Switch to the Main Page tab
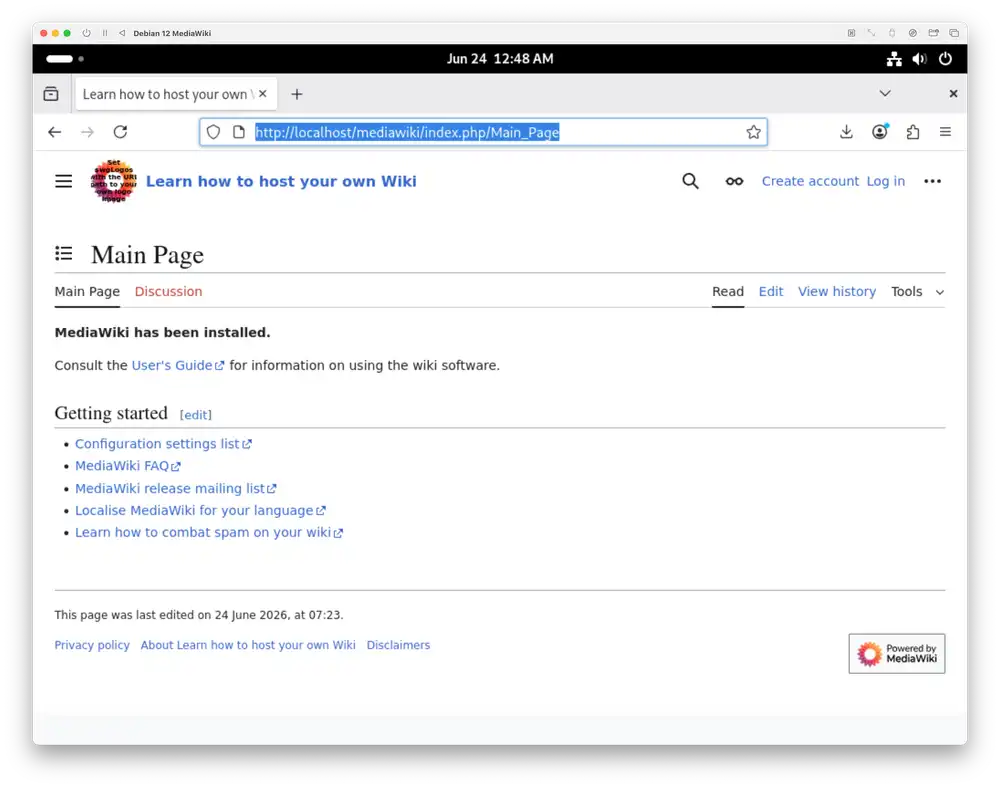The image size is (1000, 788). pyautogui.click(x=87, y=291)
